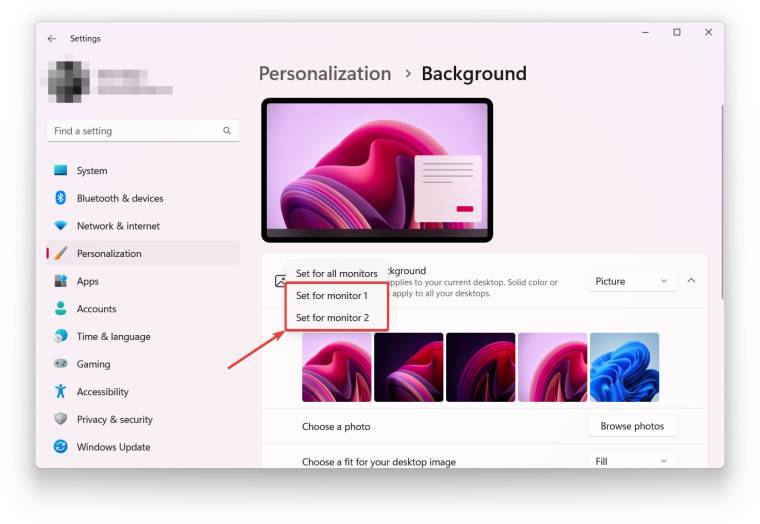
Task: Choose Set for monitor 2
Action: (337, 318)
